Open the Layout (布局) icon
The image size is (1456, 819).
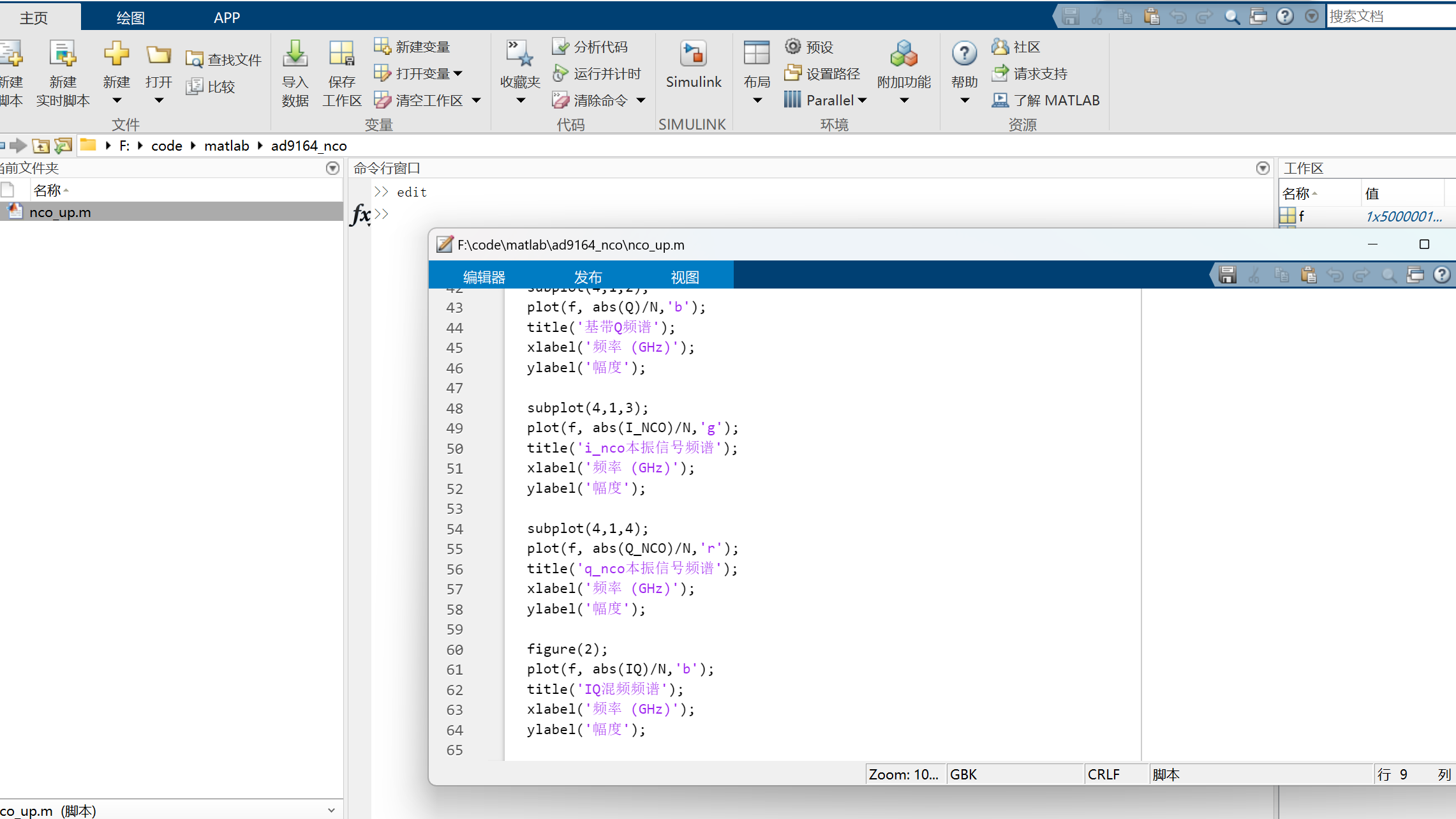coord(757,55)
